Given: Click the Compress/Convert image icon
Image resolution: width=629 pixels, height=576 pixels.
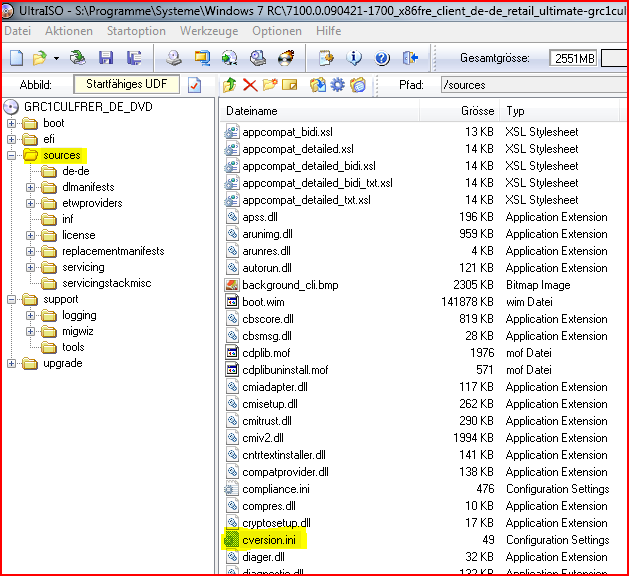Looking at the screenshot, I should pyautogui.click(x=202, y=58).
